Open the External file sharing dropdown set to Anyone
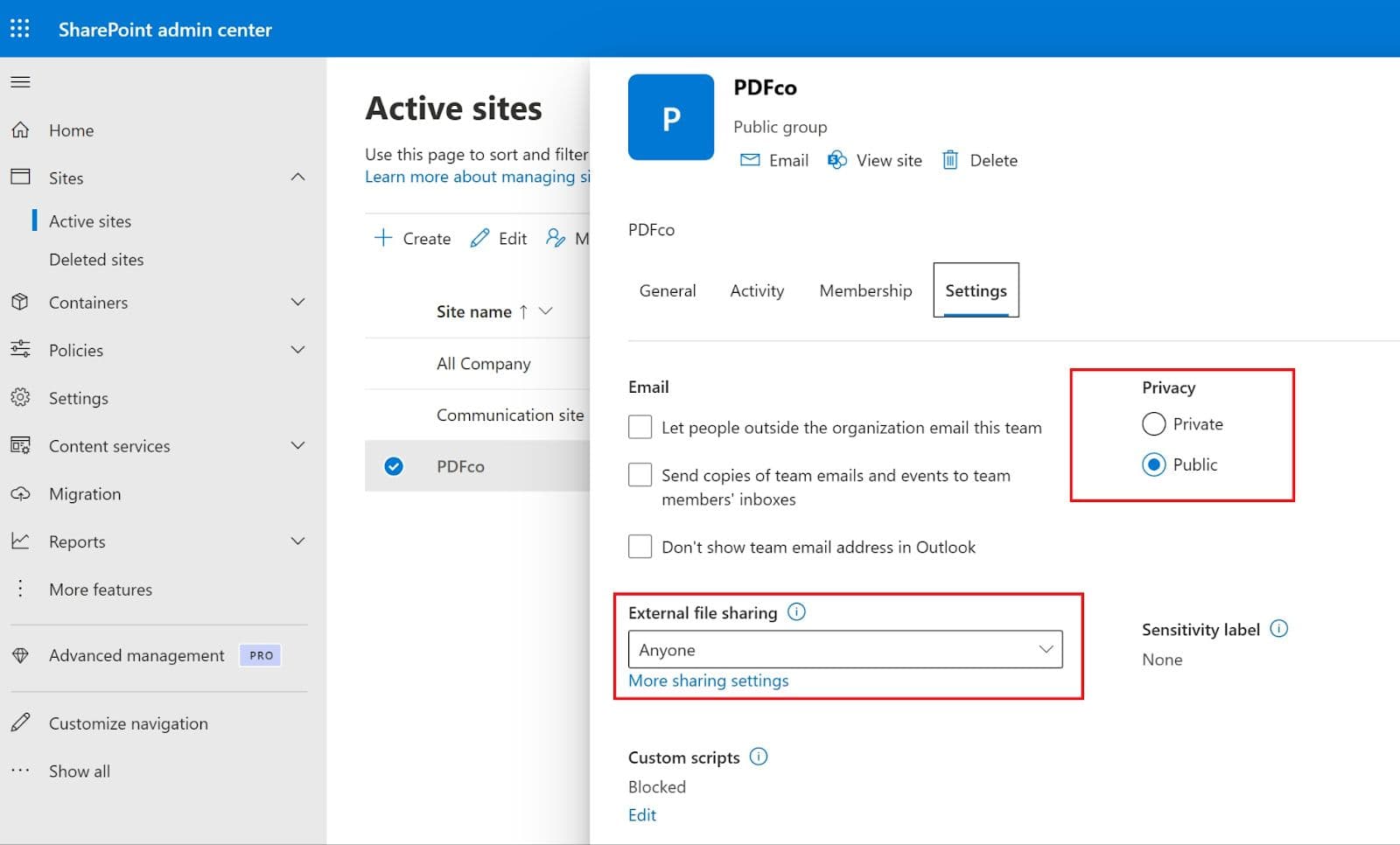The width and height of the screenshot is (1400, 845). tap(843, 649)
